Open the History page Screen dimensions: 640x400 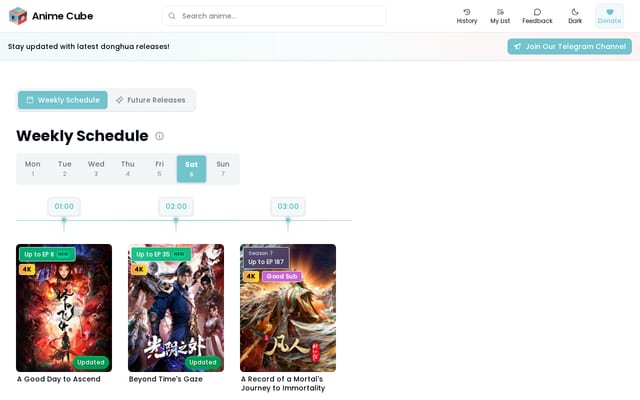click(x=467, y=16)
